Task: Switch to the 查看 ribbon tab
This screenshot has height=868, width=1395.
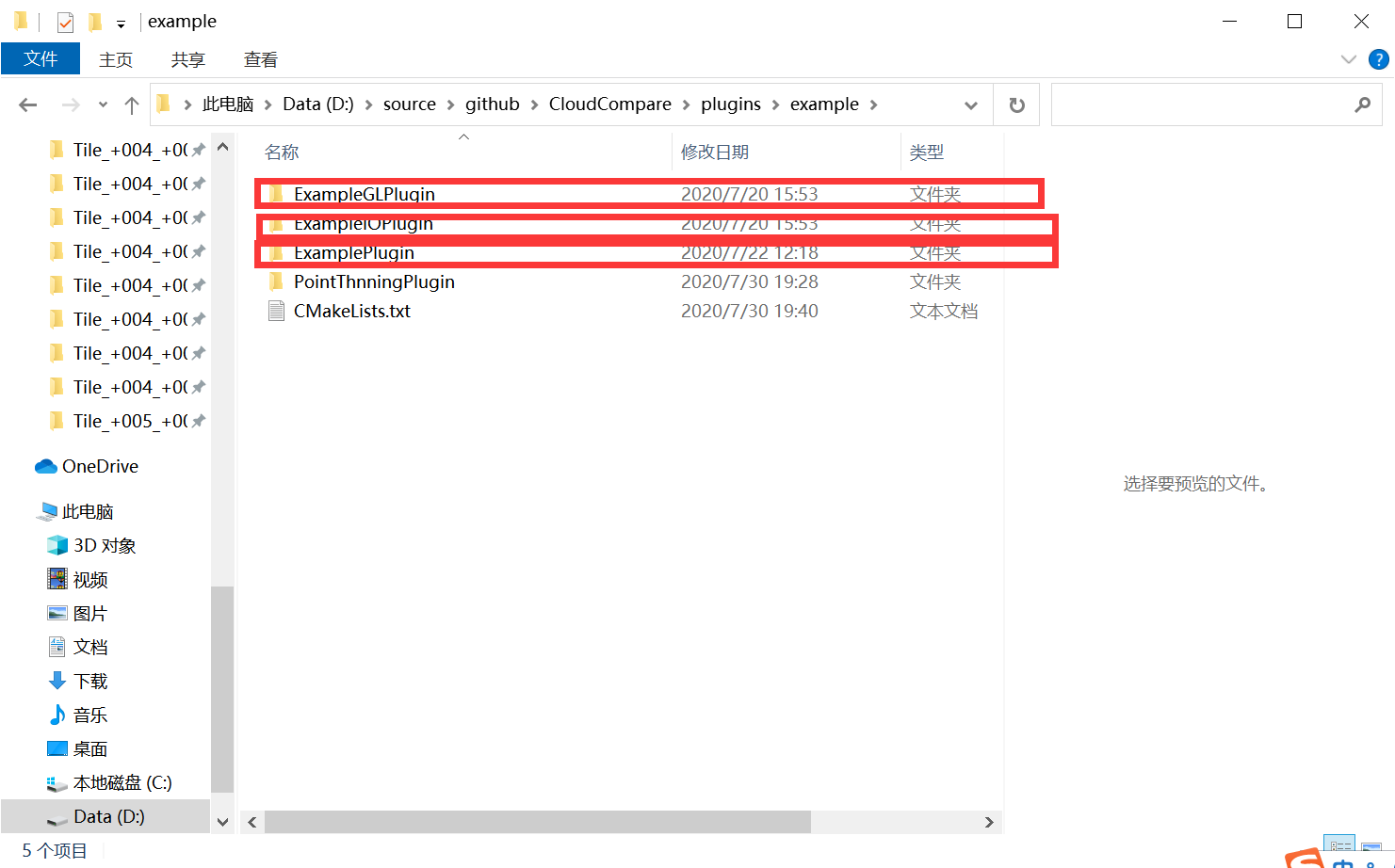Action: [260, 58]
